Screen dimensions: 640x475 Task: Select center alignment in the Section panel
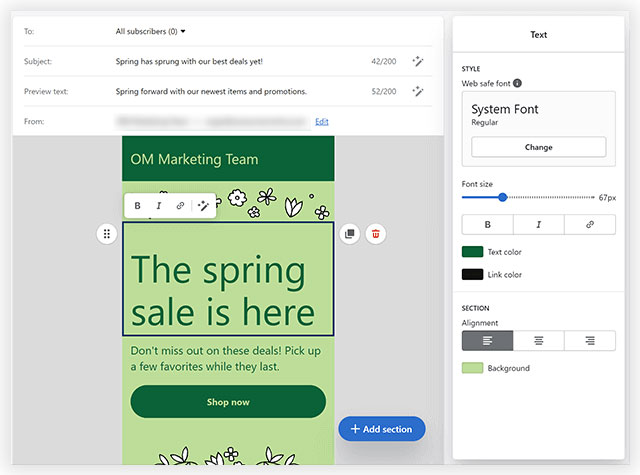pos(538,341)
